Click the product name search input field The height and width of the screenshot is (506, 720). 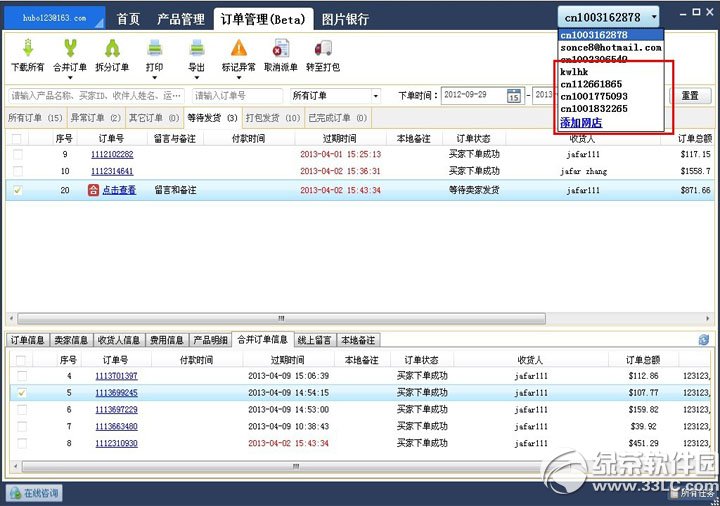click(x=96, y=96)
